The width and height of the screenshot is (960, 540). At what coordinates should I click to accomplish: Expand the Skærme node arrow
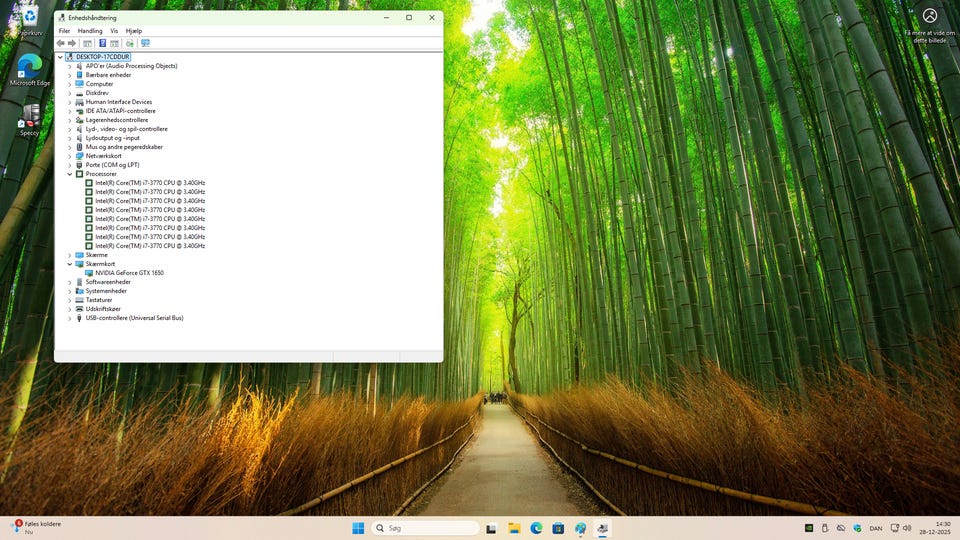point(70,255)
